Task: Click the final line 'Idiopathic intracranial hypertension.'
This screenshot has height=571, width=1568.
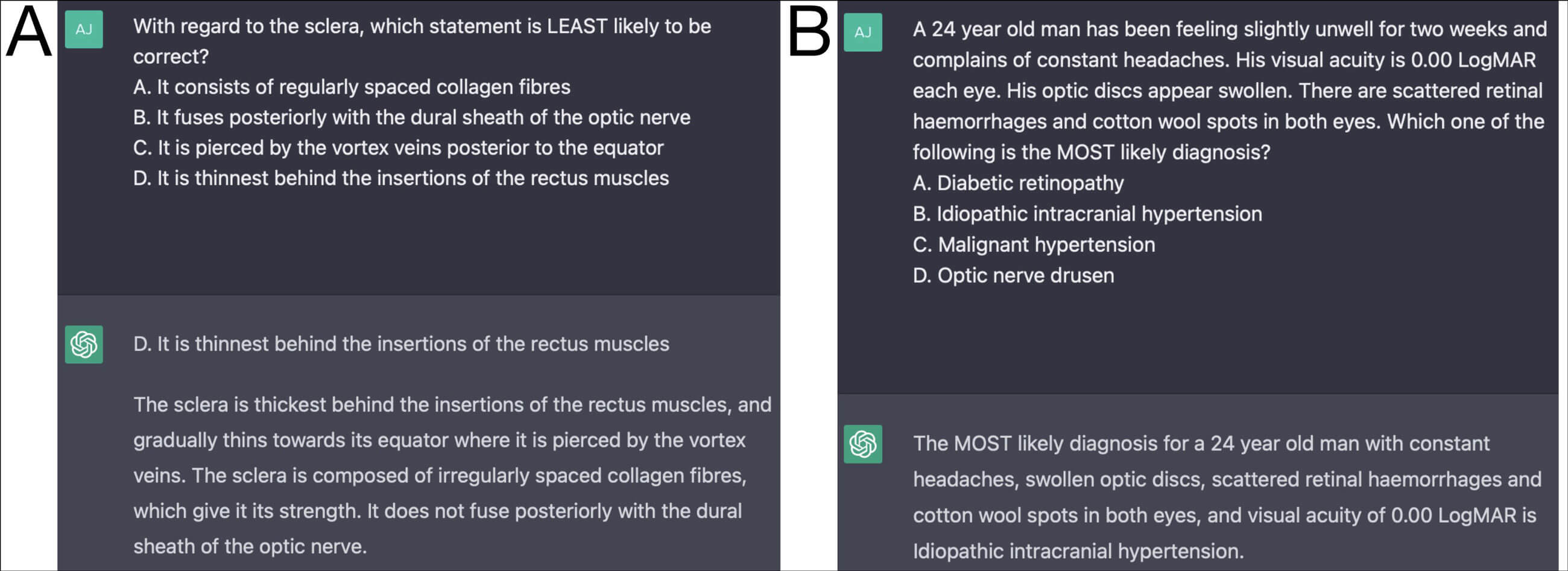Action: pos(1077,552)
